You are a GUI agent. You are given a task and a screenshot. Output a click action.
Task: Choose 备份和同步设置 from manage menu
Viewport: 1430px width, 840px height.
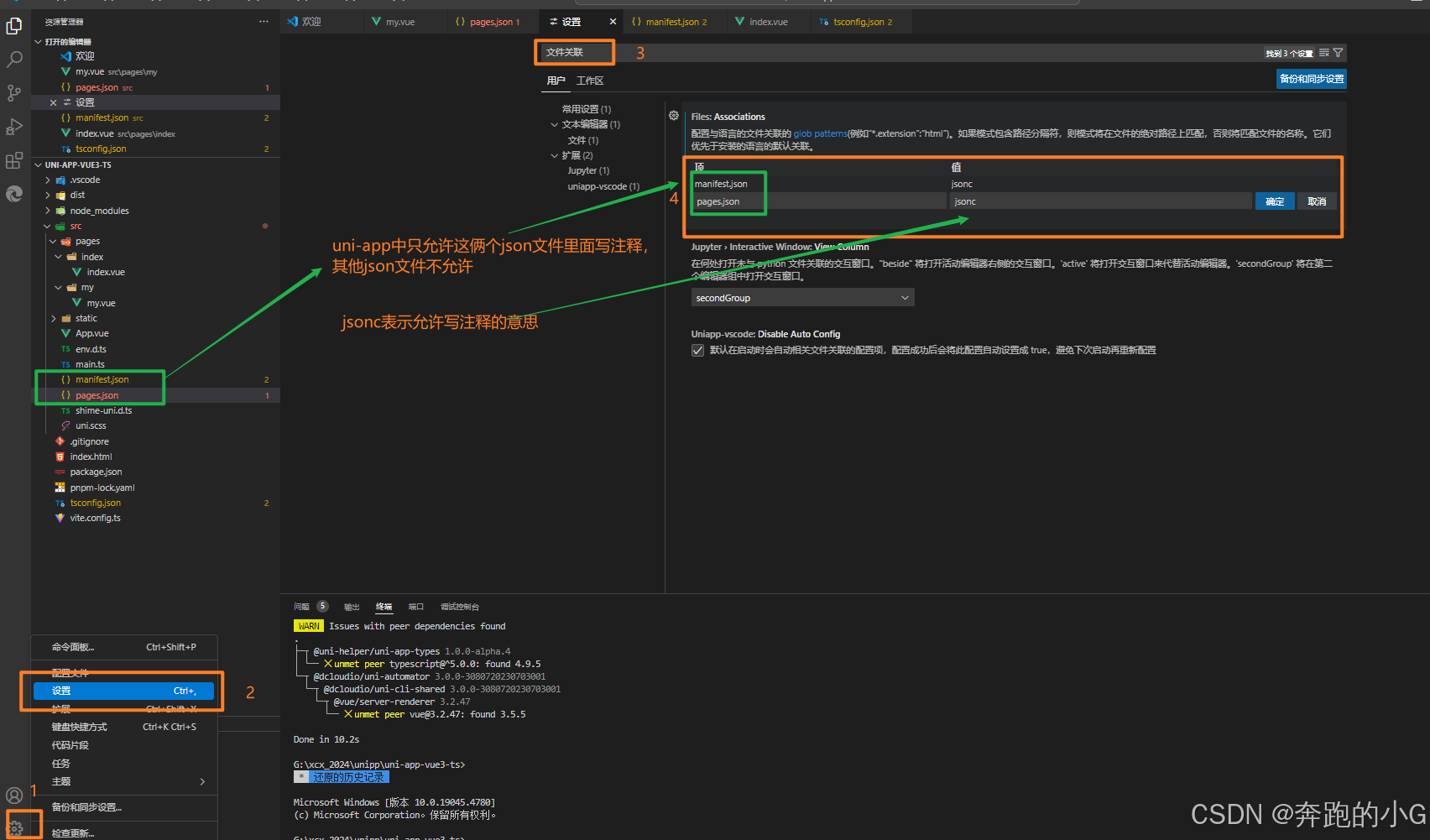pos(124,807)
